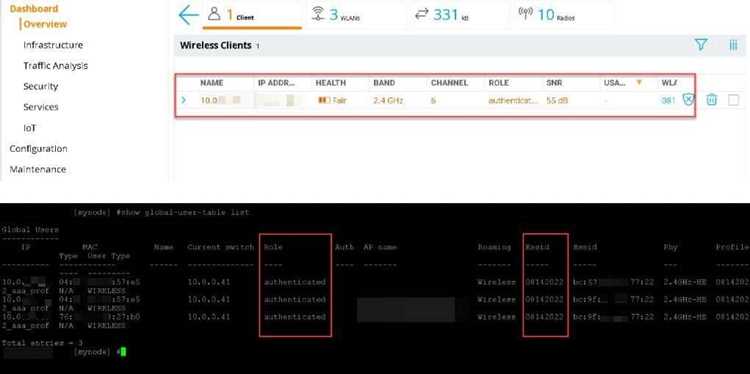Sort by the NAME column header
Viewport: 750px width, 374px height.
pyautogui.click(x=212, y=83)
